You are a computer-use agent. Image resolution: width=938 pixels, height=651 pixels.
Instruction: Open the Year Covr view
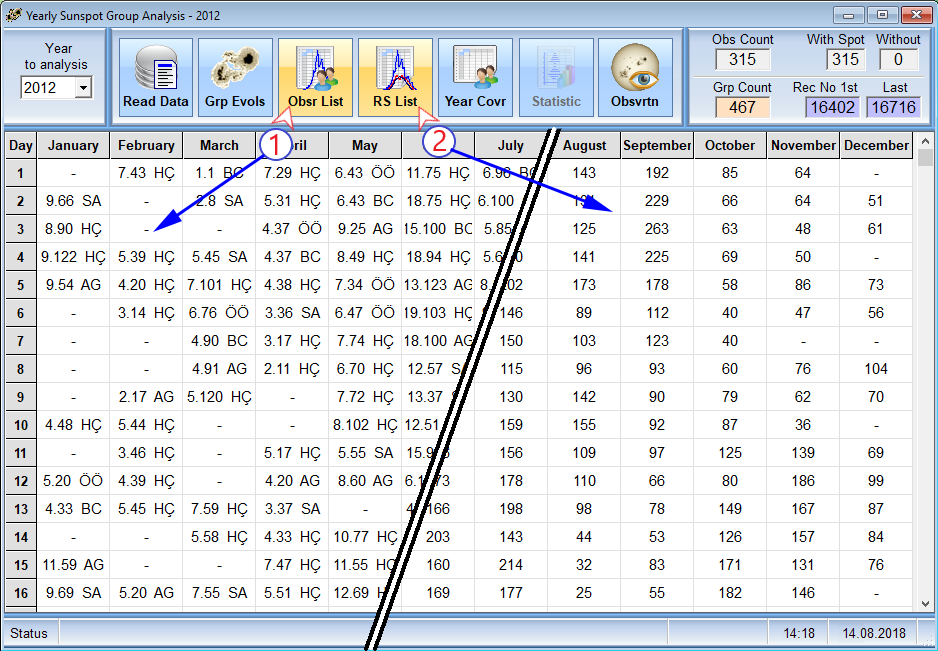coord(475,78)
